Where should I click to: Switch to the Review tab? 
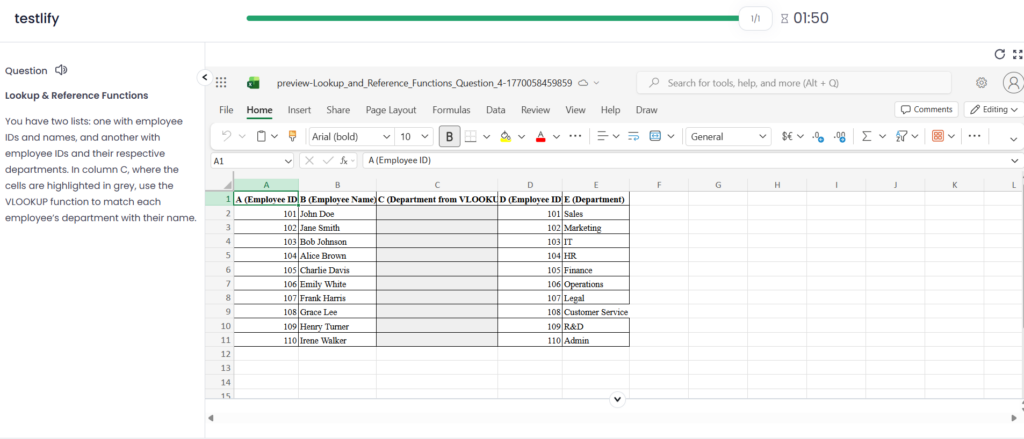point(536,110)
